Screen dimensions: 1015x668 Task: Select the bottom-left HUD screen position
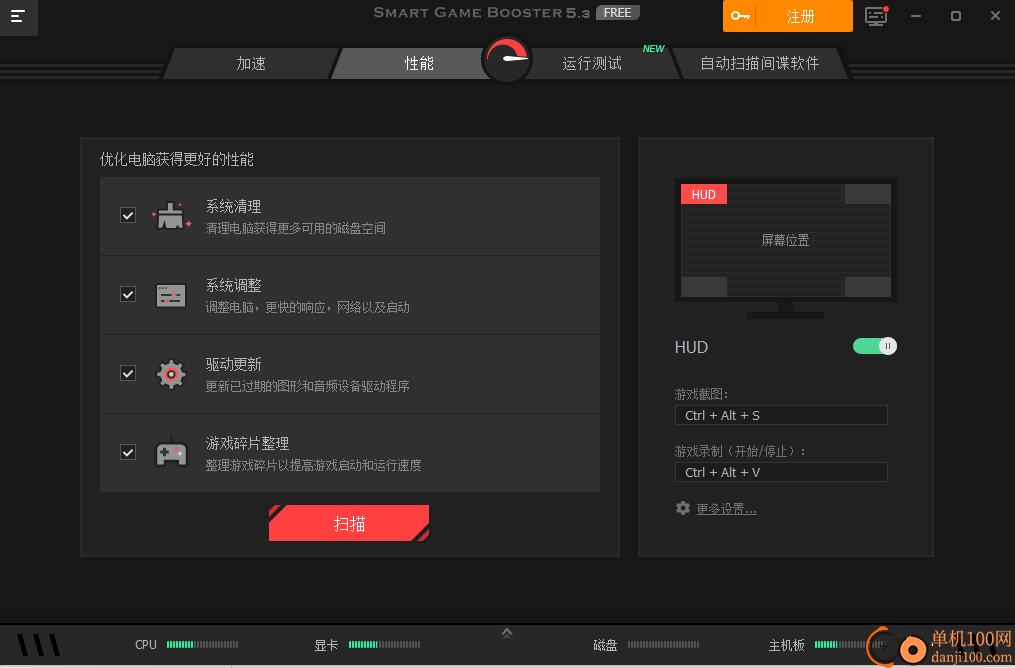[x=704, y=287]
